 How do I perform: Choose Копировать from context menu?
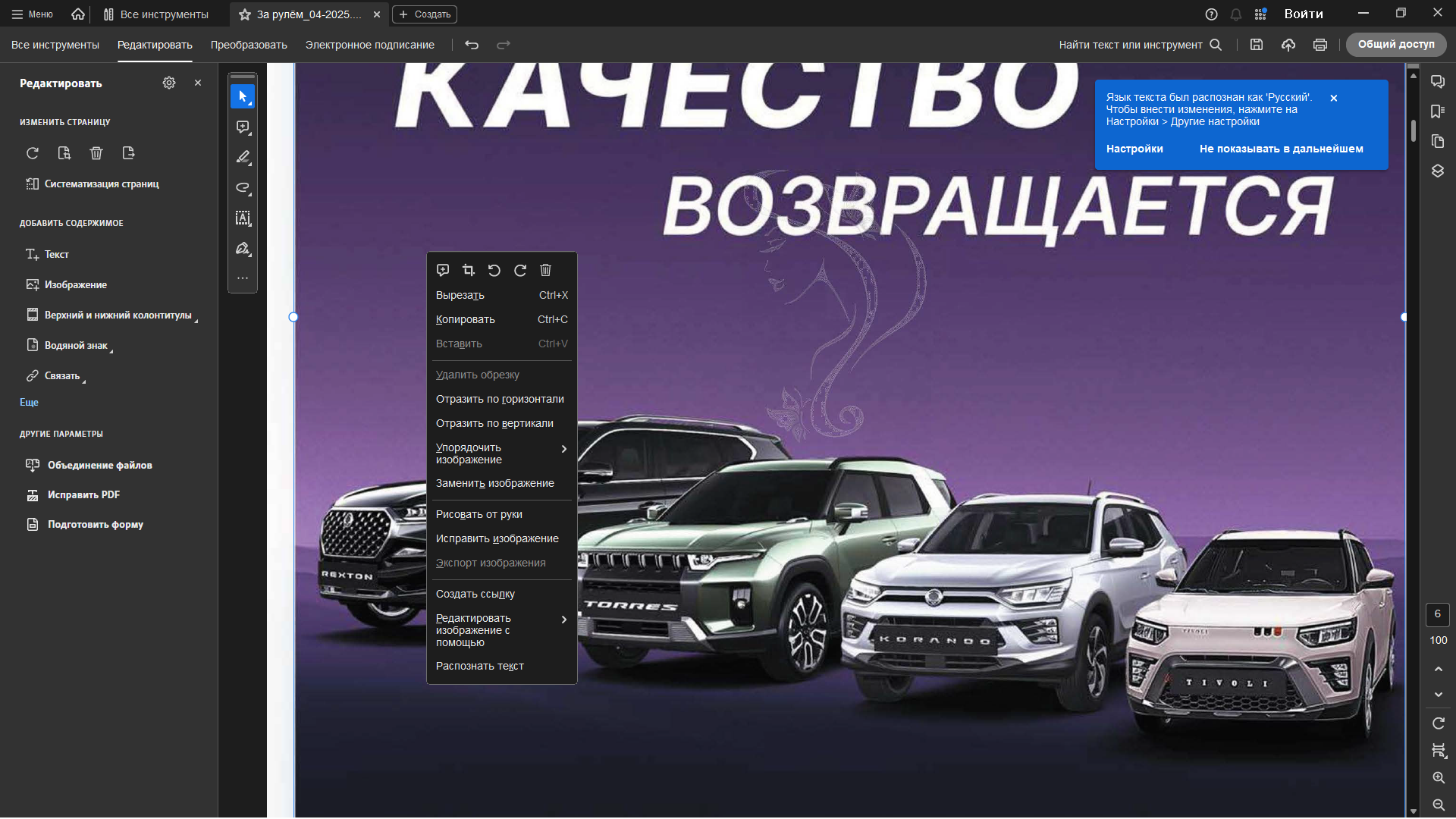[502, 319]
